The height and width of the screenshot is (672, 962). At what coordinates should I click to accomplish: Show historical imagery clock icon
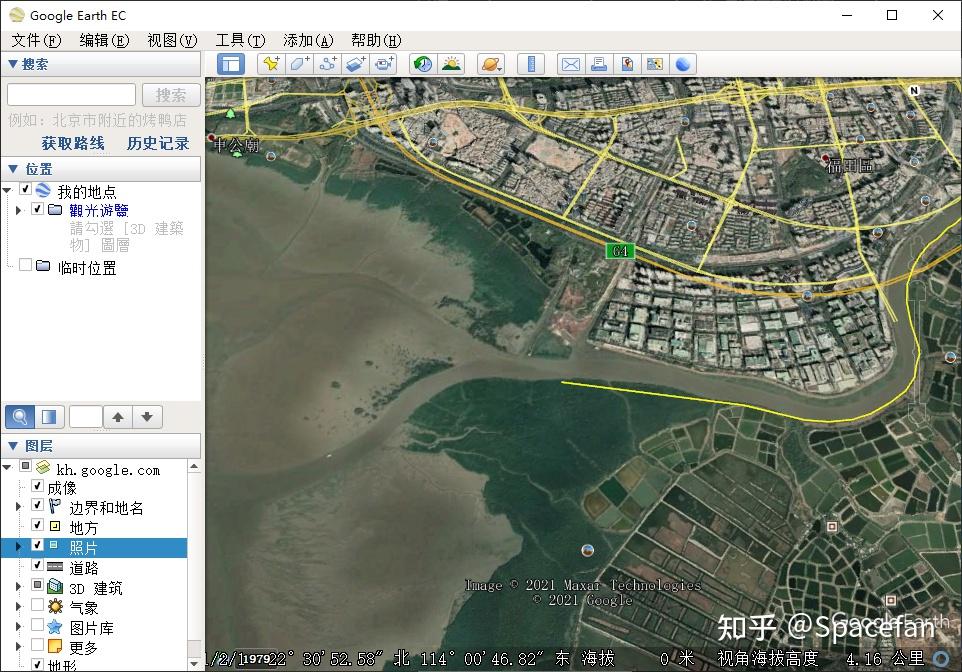tap(423, 64)
